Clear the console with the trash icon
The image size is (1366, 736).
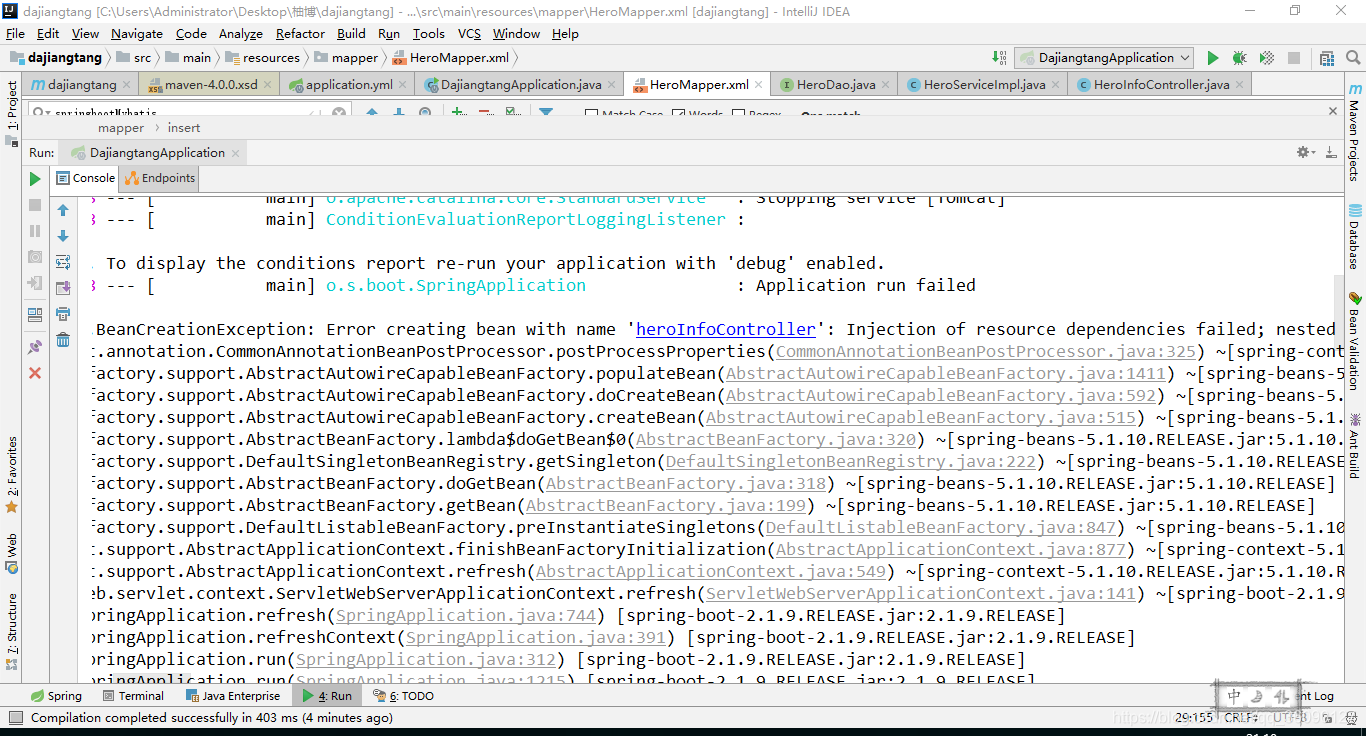(x=63, y=340)
